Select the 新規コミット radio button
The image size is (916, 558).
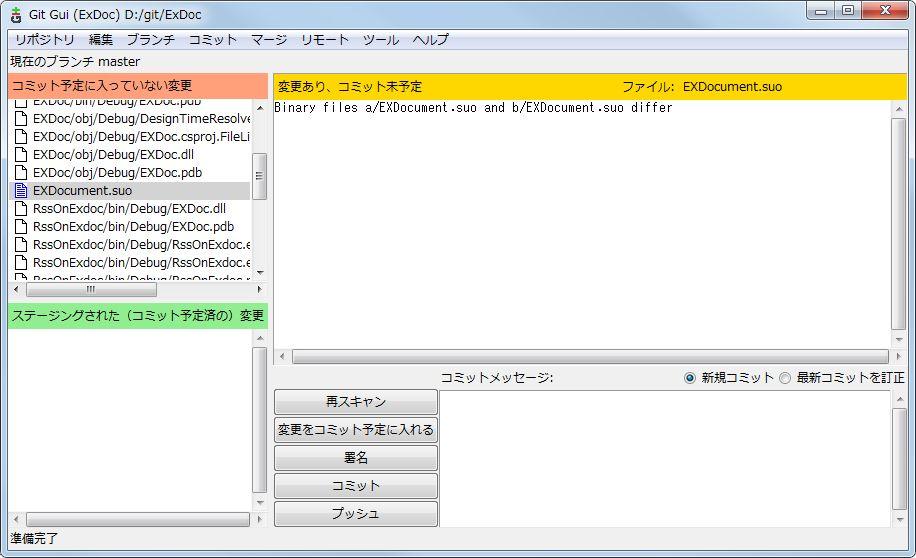[690, 378]
